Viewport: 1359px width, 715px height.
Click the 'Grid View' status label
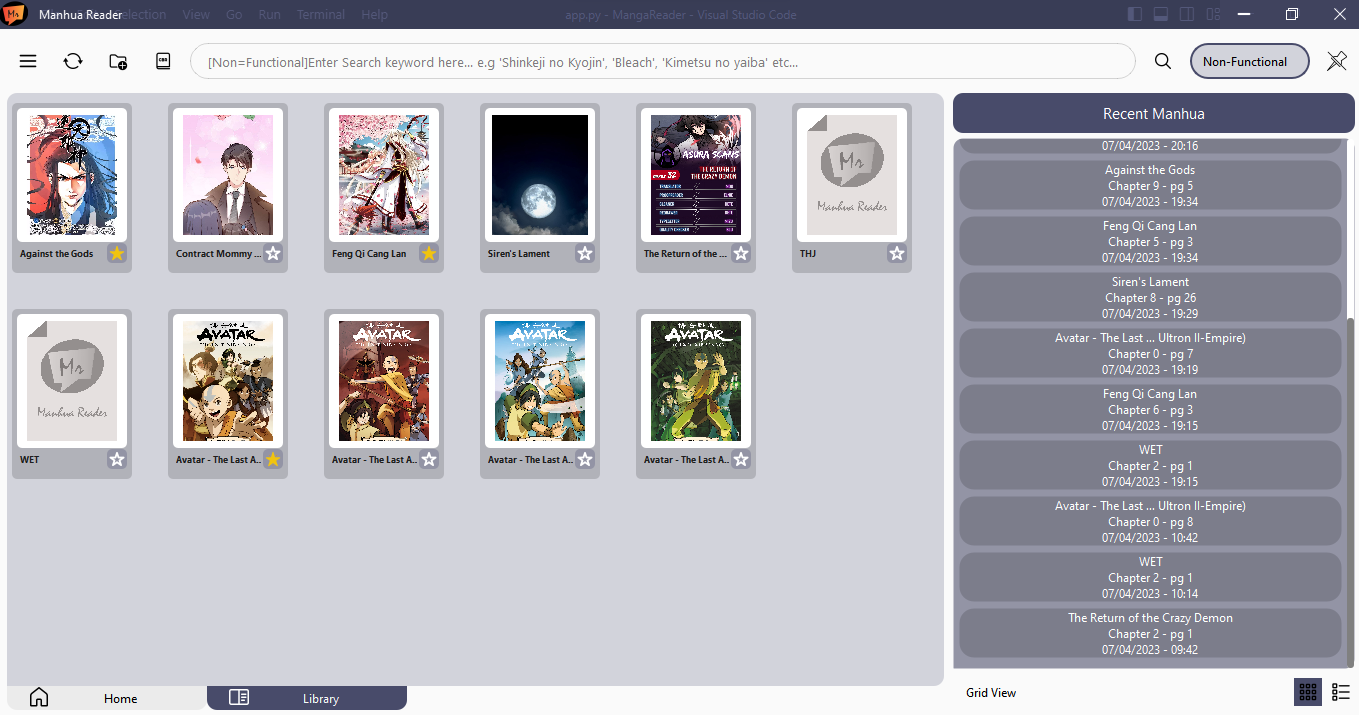coord(991,693)
